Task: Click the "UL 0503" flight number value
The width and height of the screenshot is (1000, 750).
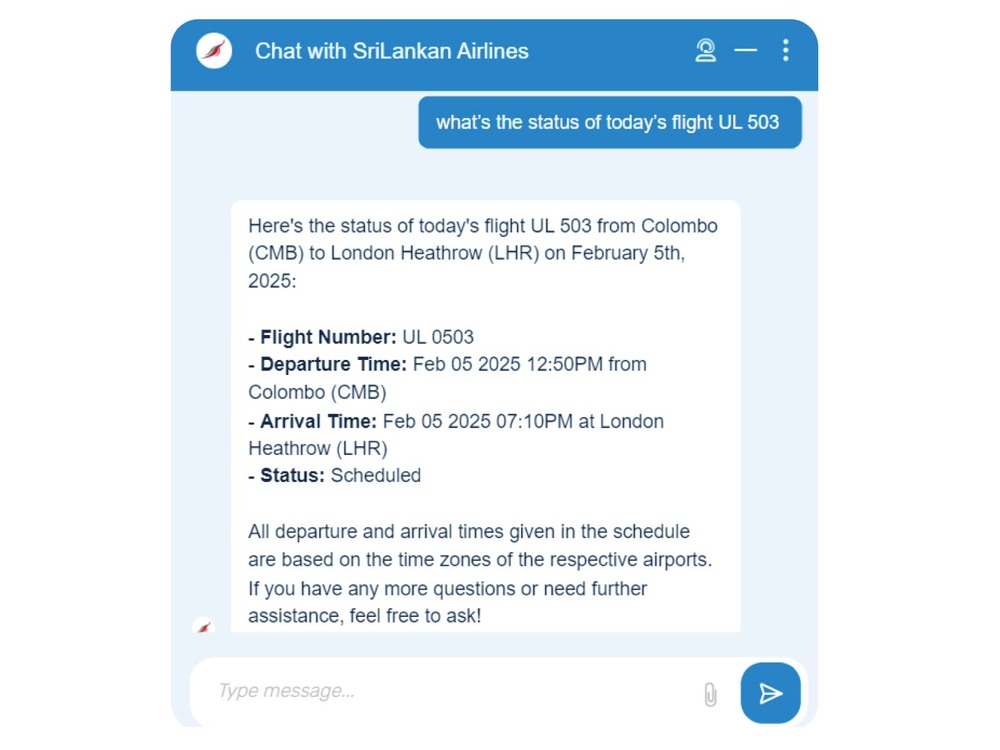Action: 438,337
